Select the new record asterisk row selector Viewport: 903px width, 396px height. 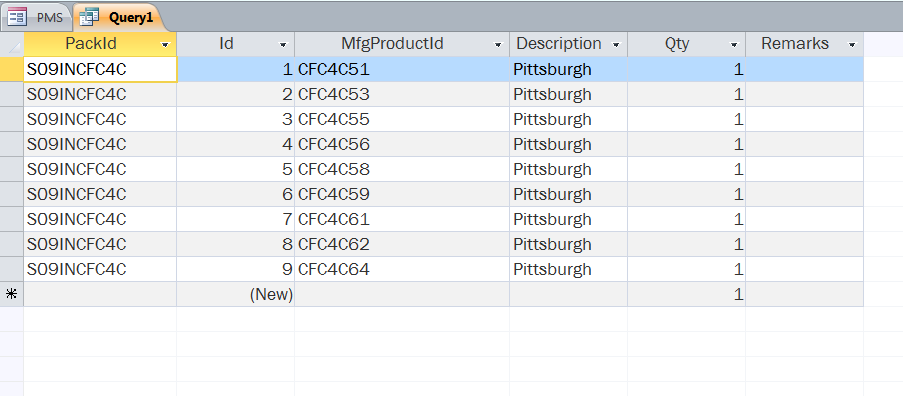coord(12,294)
